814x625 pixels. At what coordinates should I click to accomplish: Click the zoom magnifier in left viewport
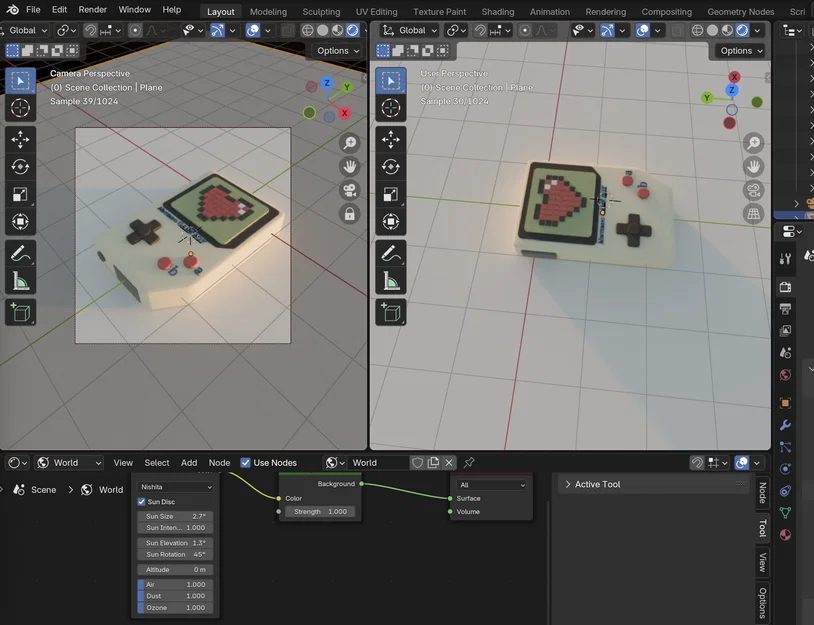(x=350, y=143)
